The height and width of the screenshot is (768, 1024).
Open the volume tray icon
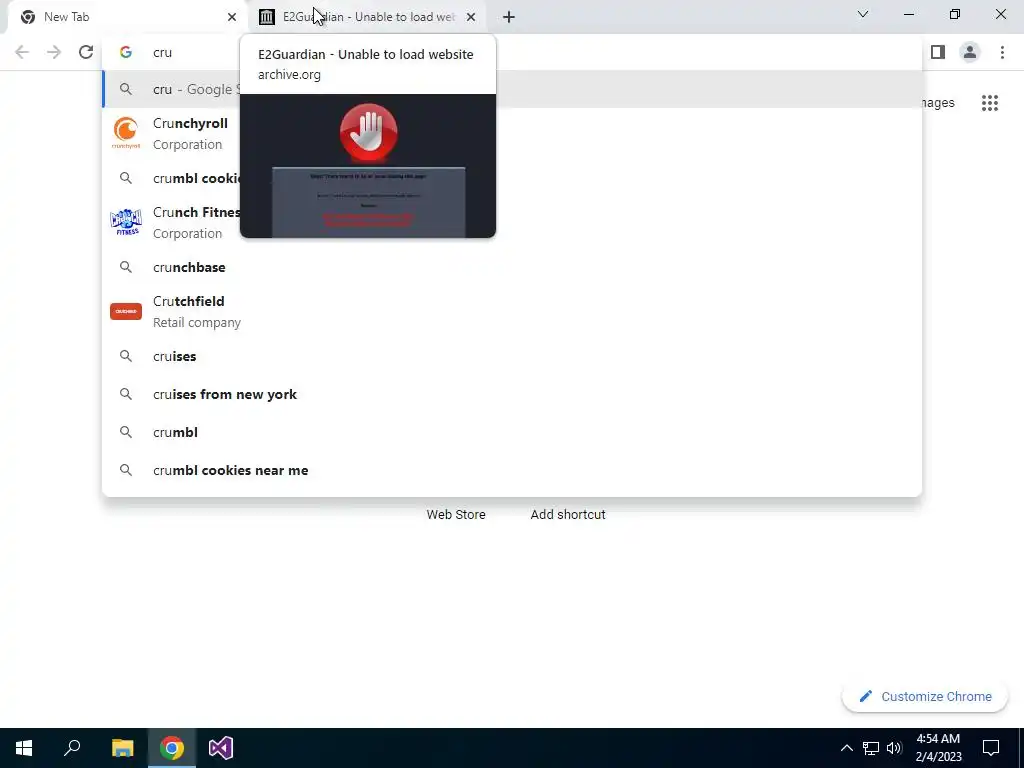click(x=894, y=748)
